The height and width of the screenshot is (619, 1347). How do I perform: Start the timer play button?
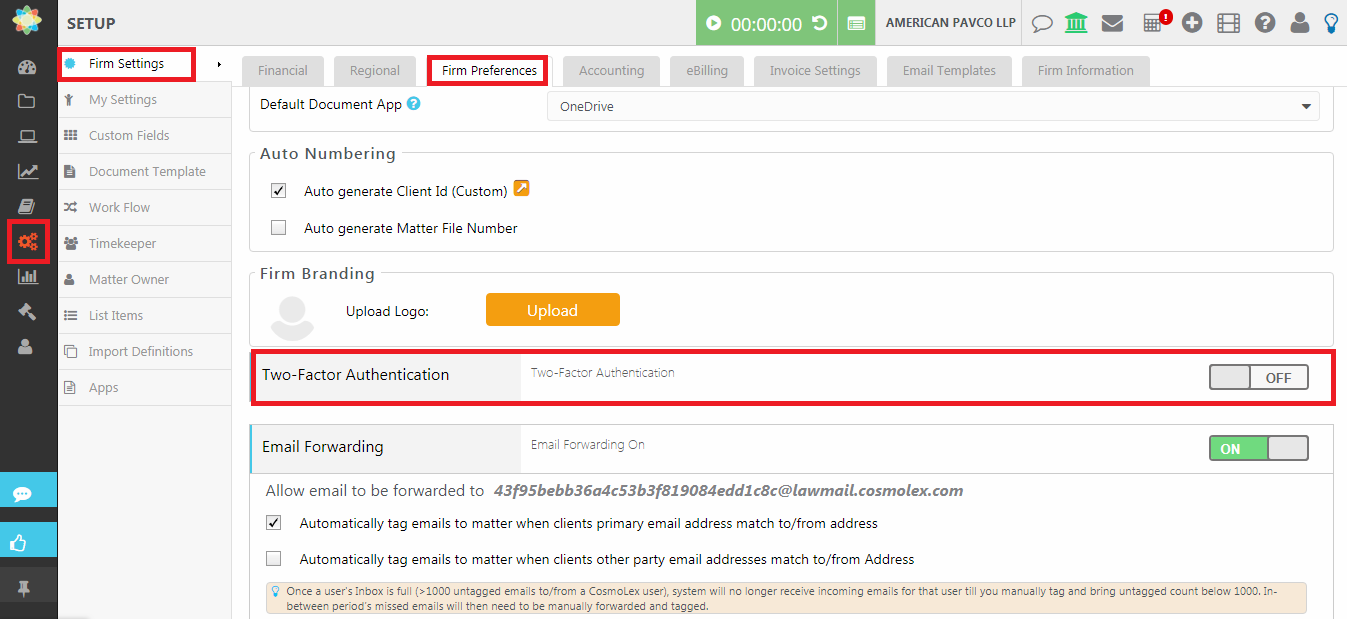coord(713,23)
